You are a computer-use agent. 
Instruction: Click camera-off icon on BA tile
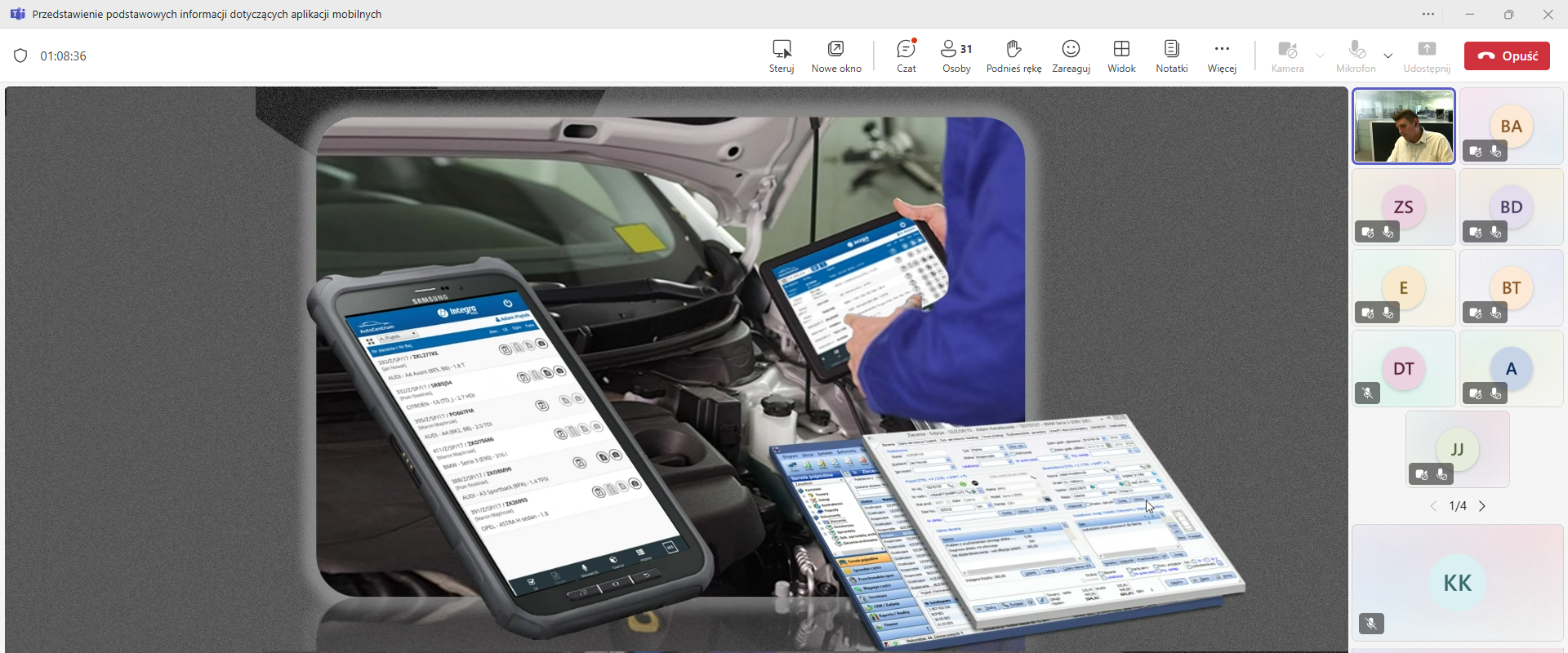click(x=1476, y=151)
